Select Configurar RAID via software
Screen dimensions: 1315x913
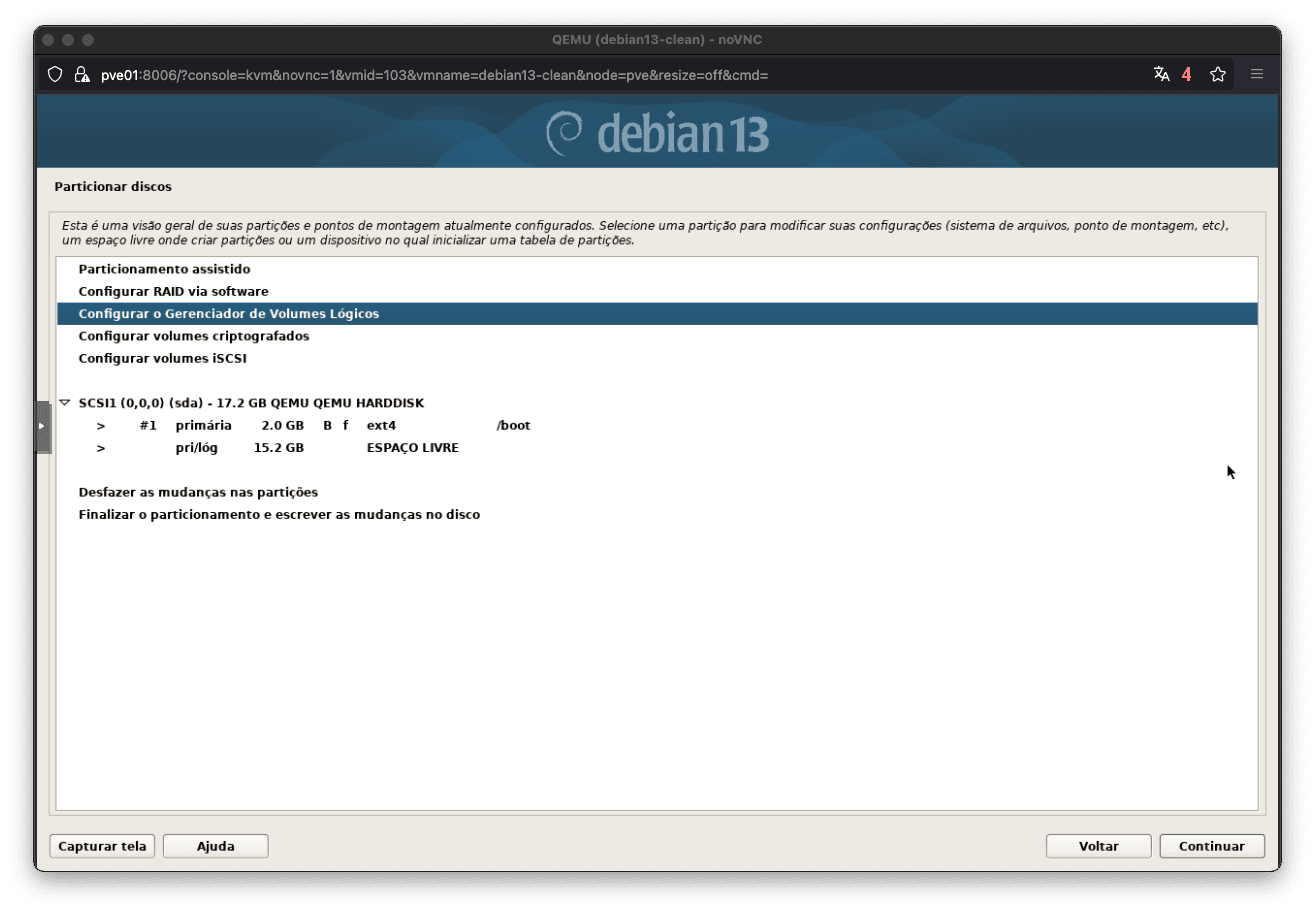coord(657,292)
